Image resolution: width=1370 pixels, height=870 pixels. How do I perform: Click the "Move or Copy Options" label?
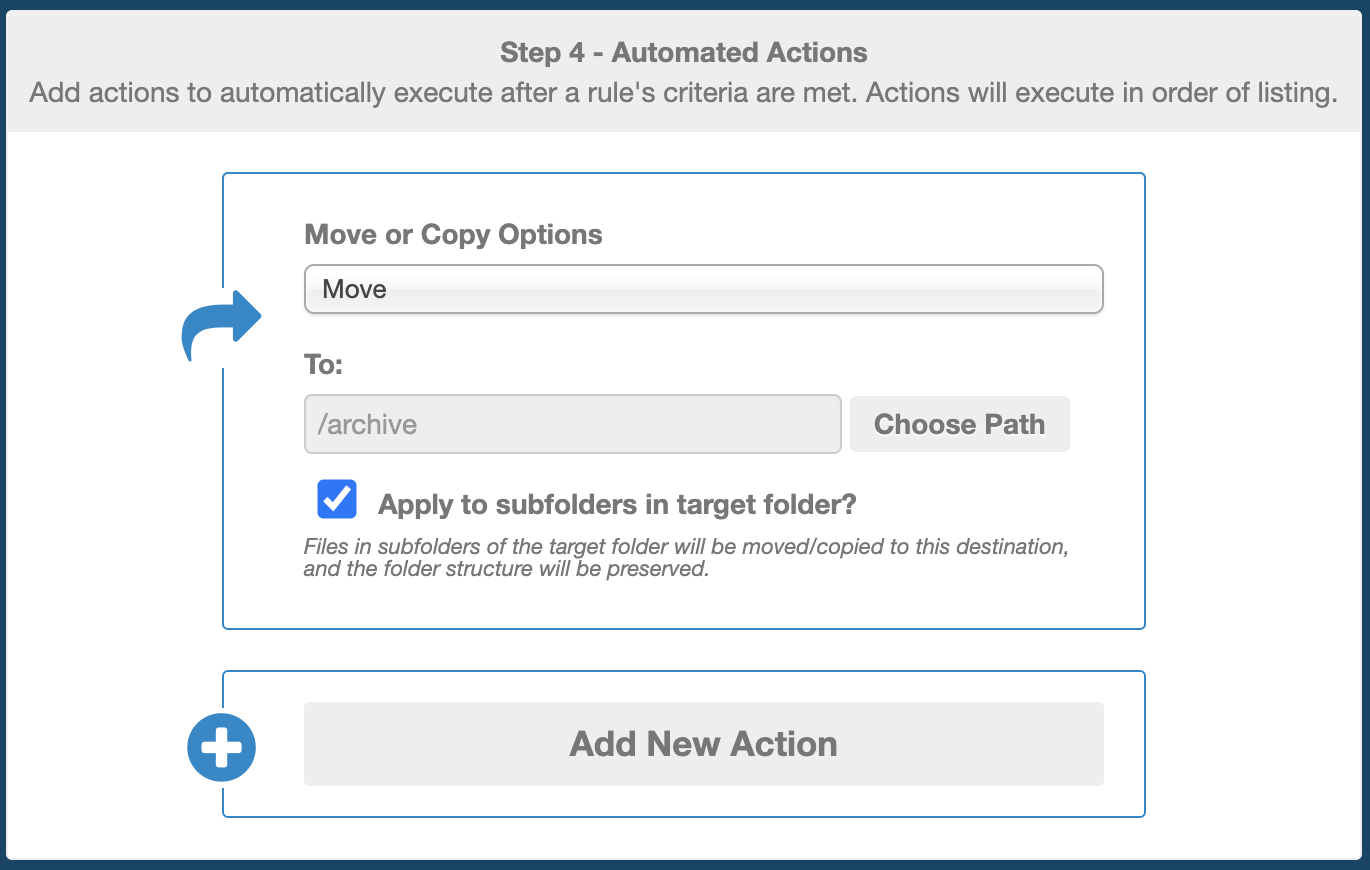(453, 235)
